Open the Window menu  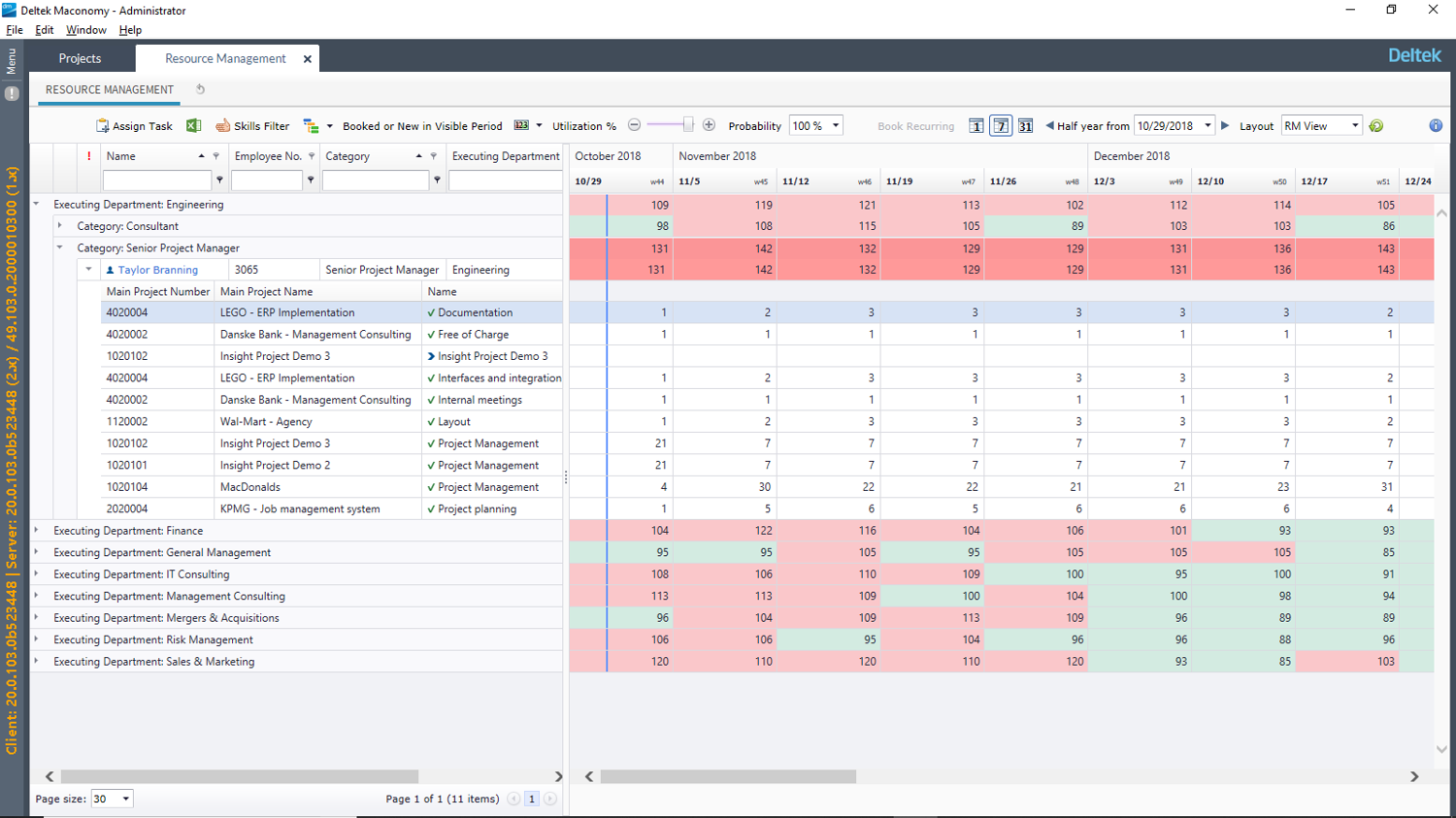[85, 30]
